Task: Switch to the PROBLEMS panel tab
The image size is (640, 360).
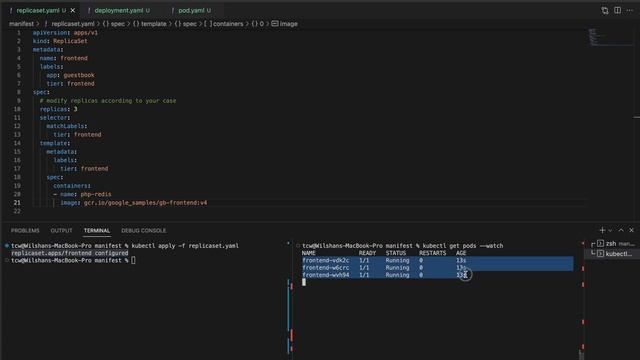Action: 25,231
